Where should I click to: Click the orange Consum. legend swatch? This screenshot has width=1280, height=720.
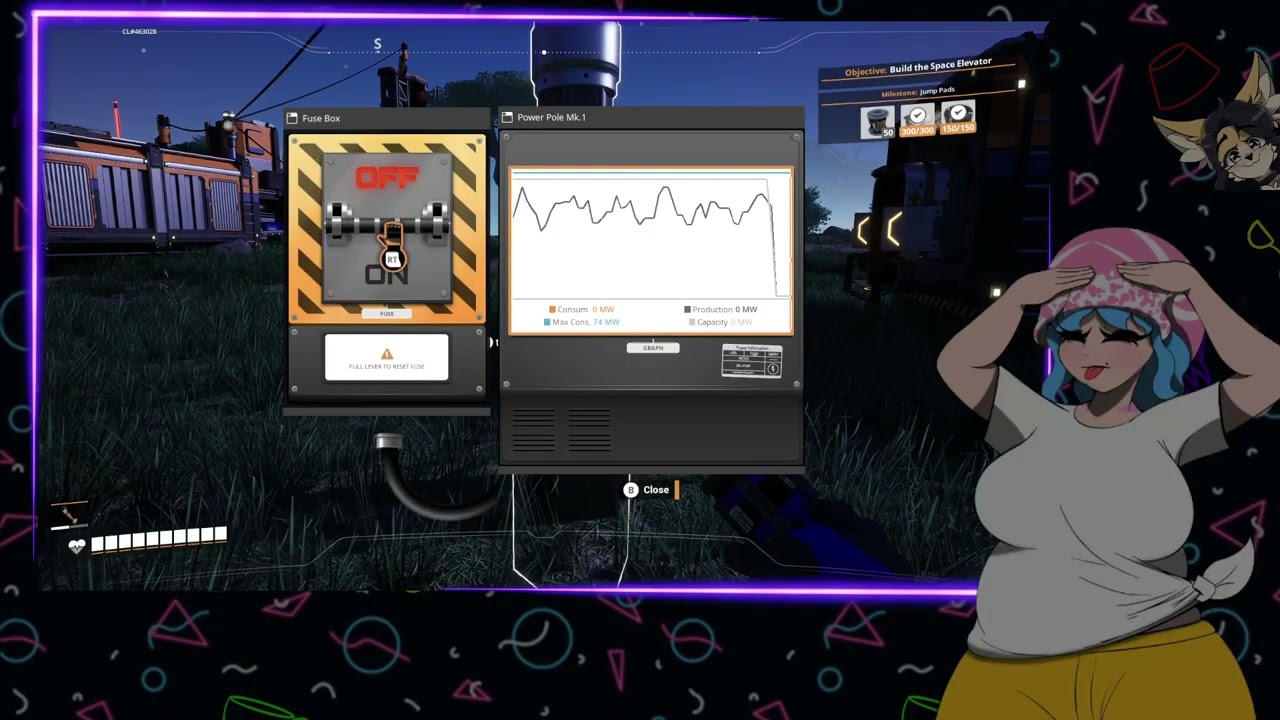552,310
